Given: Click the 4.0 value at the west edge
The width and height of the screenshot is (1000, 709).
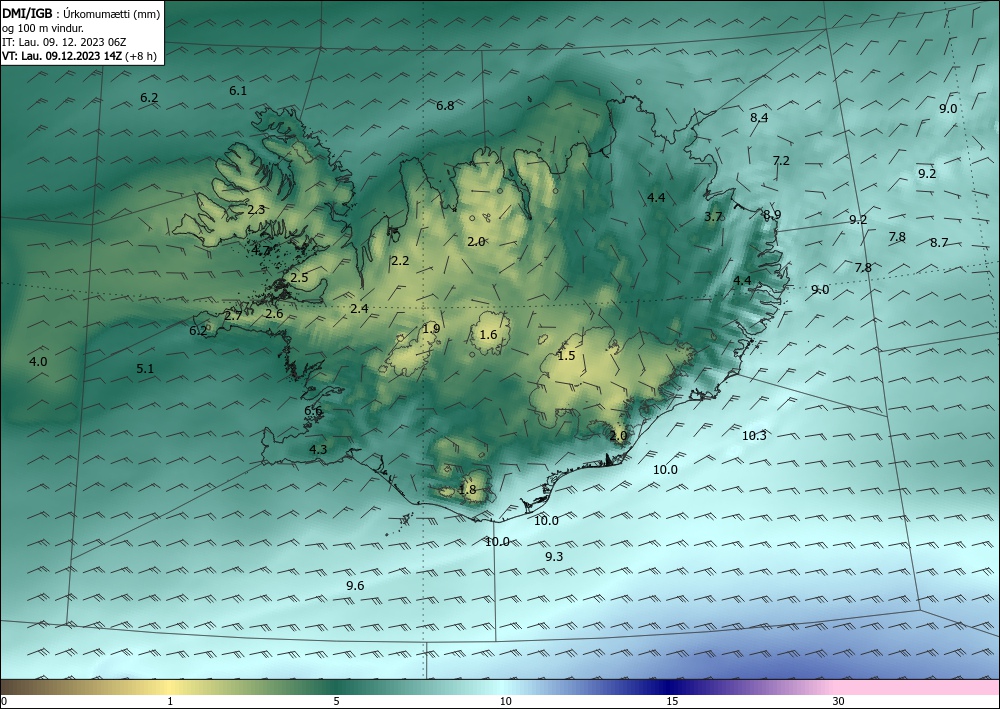Looking at the screenshot, I should pyautogui.click(x=38, y=362).
